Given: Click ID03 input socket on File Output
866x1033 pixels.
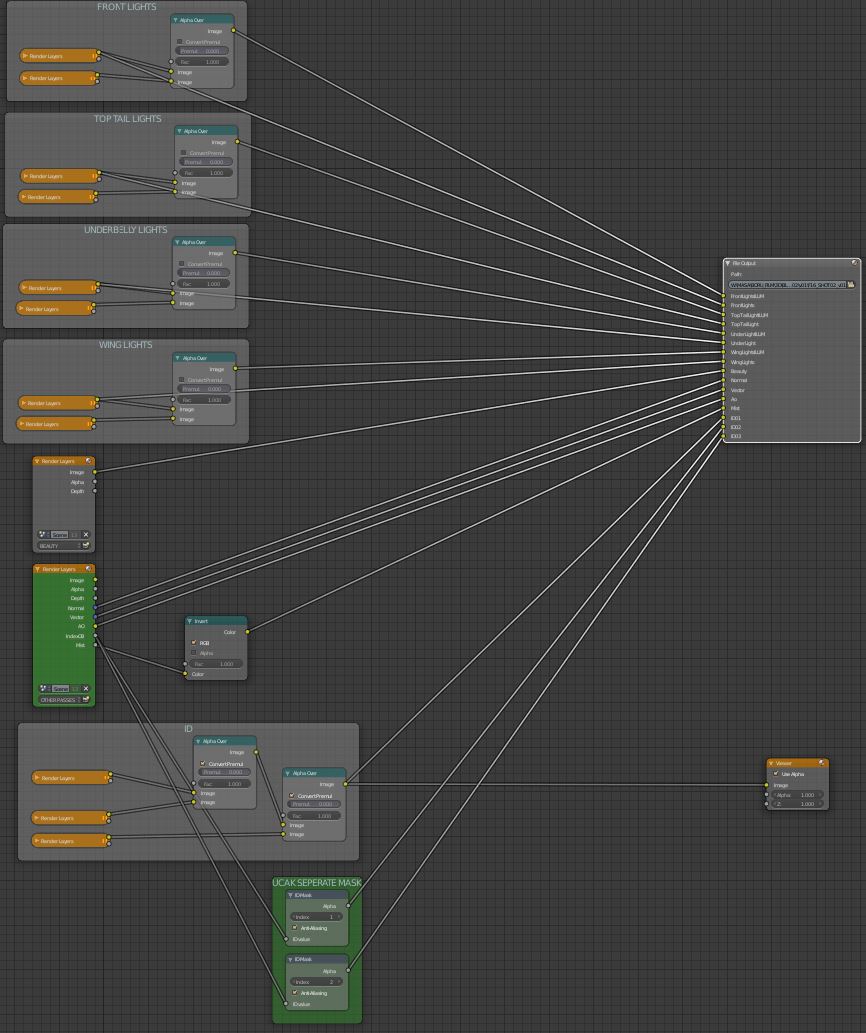Looking at the screenshot, I should (724, 436).
